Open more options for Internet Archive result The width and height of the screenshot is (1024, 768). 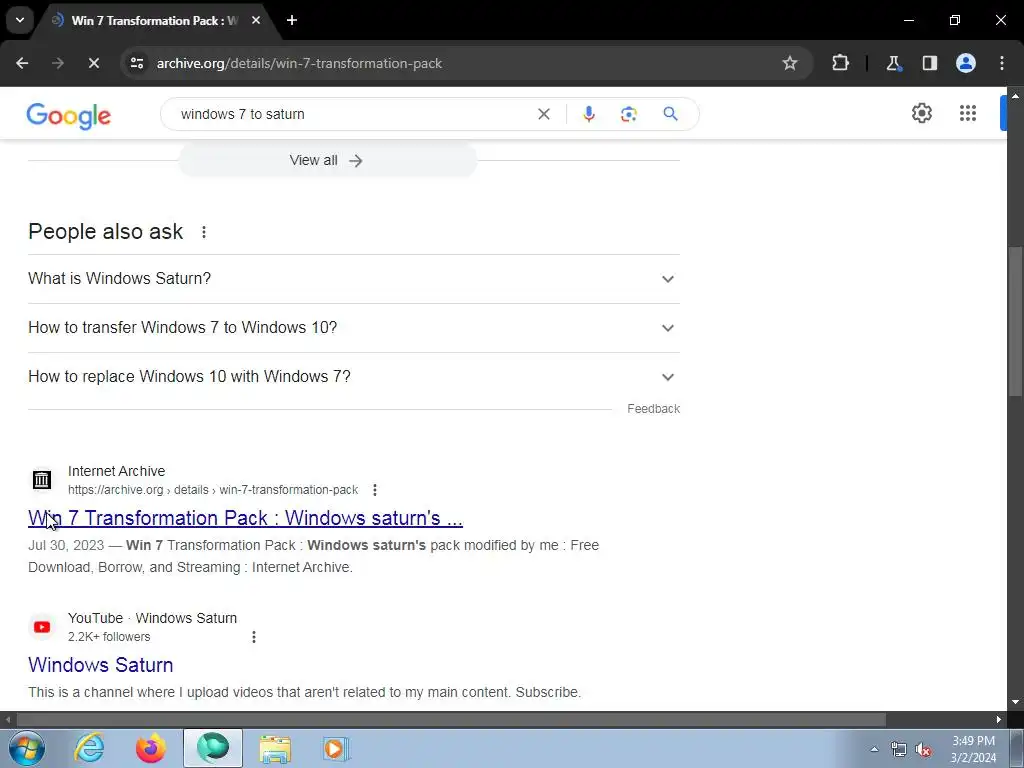pyautogui.click(x=374, y=490)
